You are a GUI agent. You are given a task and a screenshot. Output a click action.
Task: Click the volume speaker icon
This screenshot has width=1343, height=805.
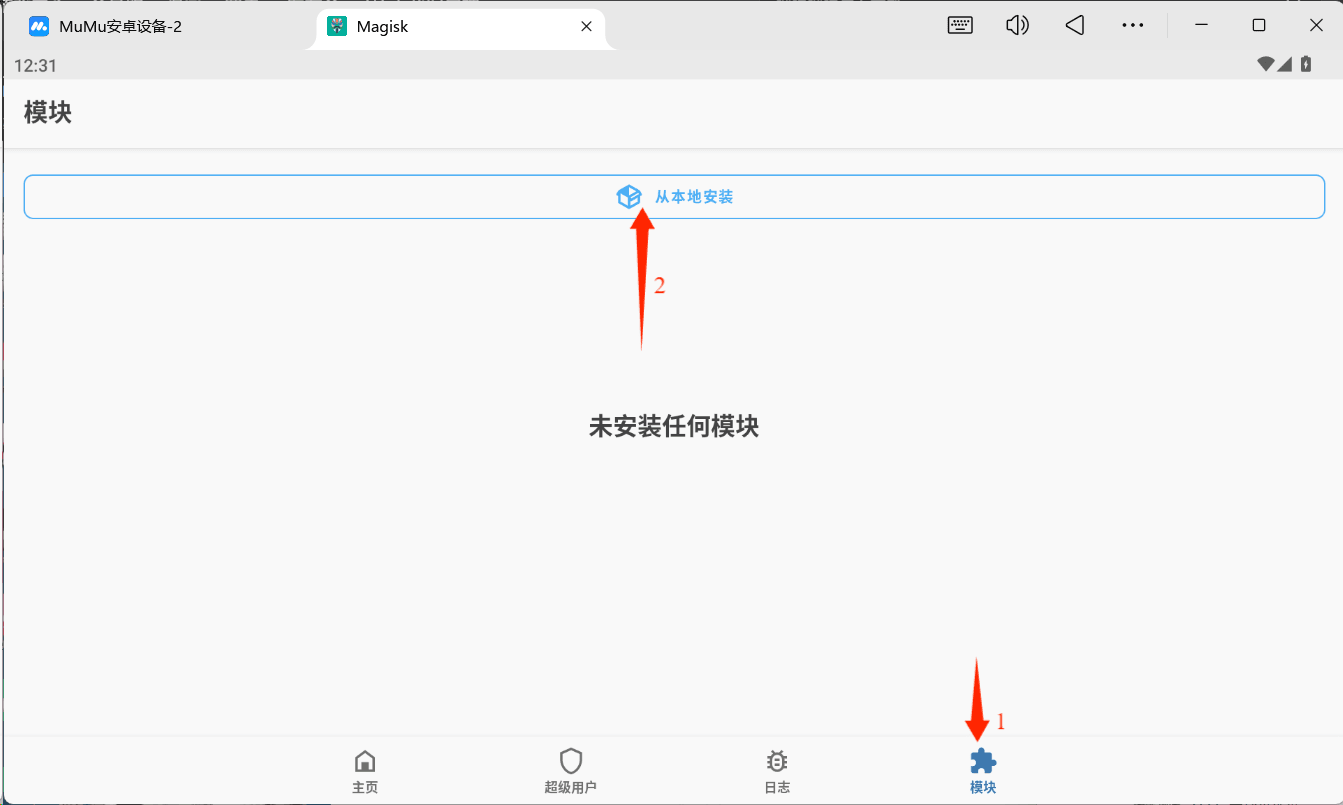click(1017, 26)
